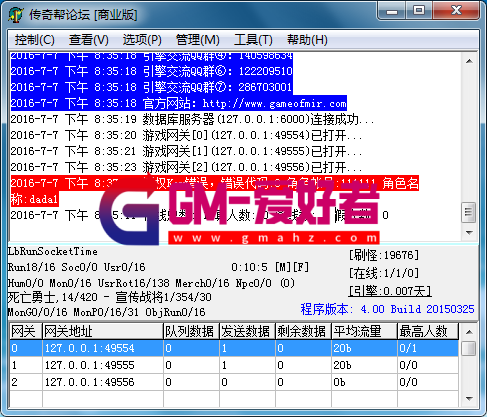Screen dimensions: 487x417
Task: Open the 工具(T) menu
Action: click(x=253, y=40)
